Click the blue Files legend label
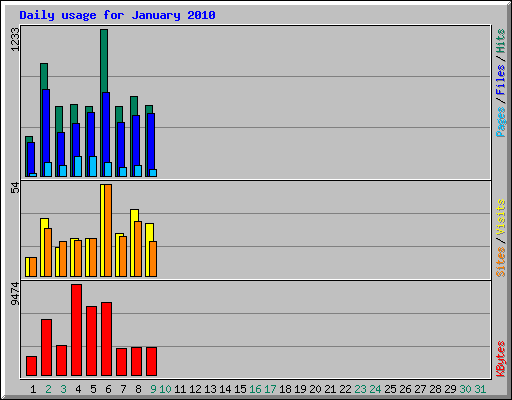The width and height of the screenshot is (512, 400). [x=500, y=79]
